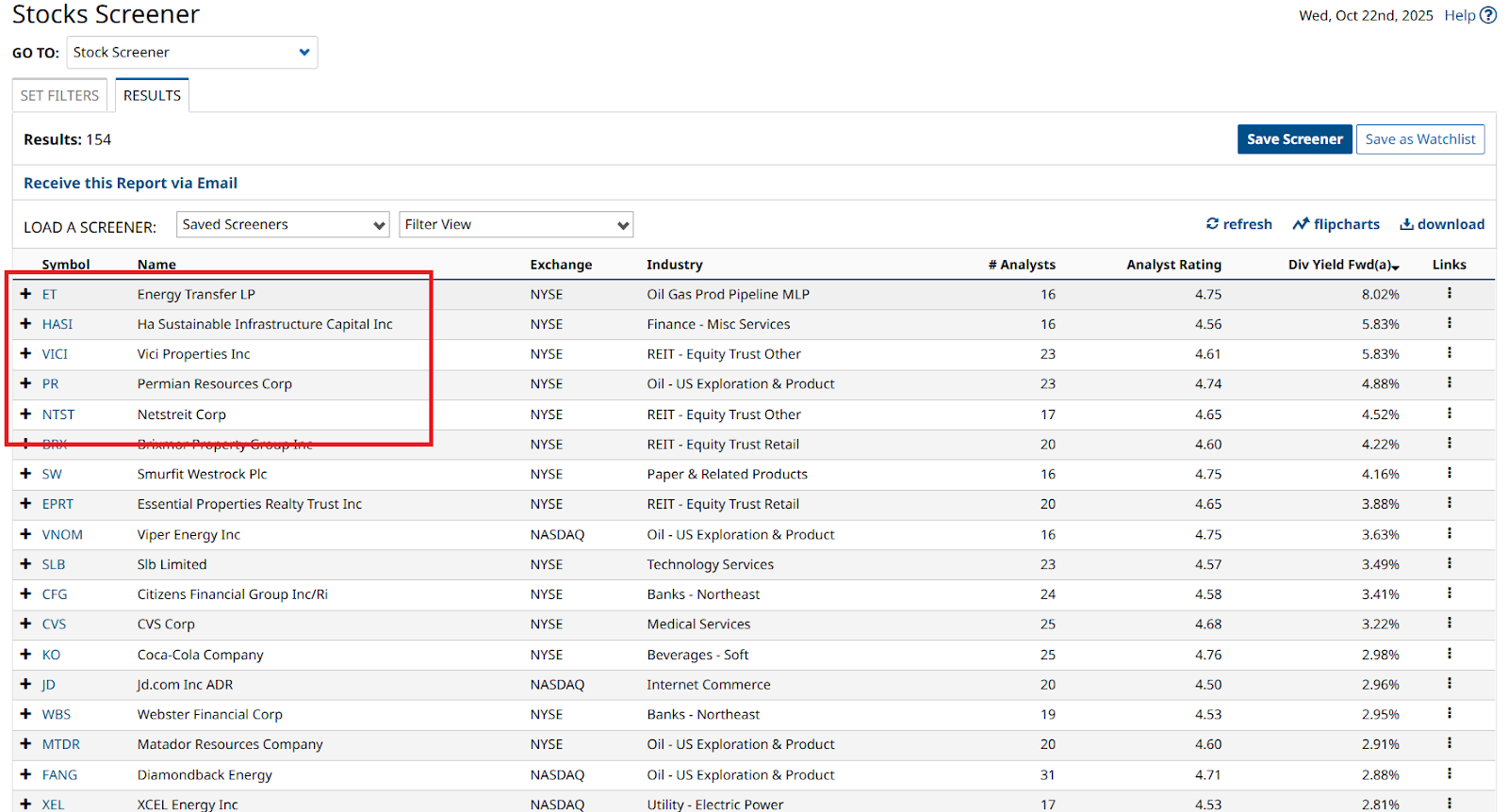Expand the KO row plus icon
The width and height of the screenshot is (1508, 812).
coord(25,655)
